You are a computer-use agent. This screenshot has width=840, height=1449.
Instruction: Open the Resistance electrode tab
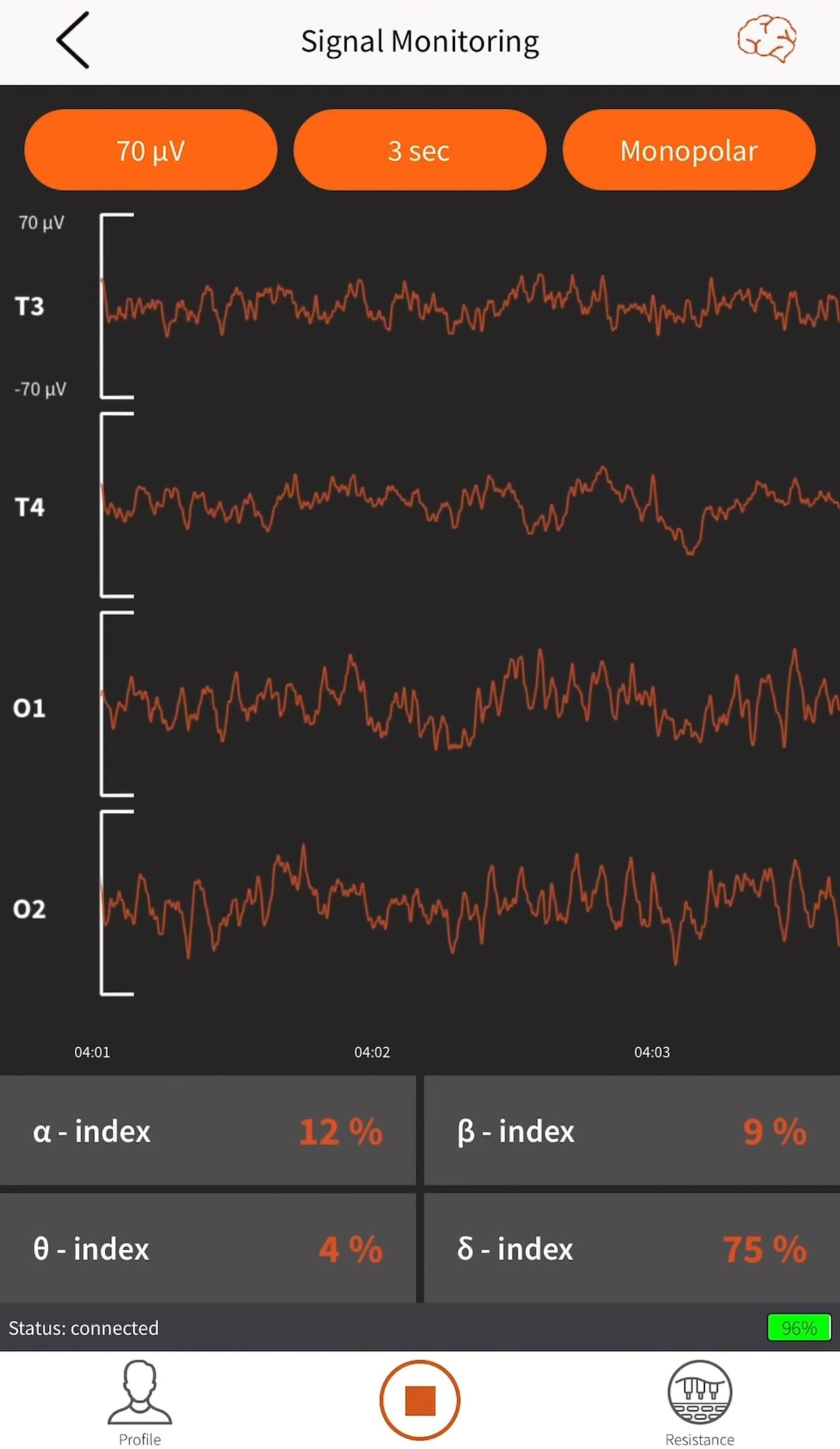(700, 1400)
